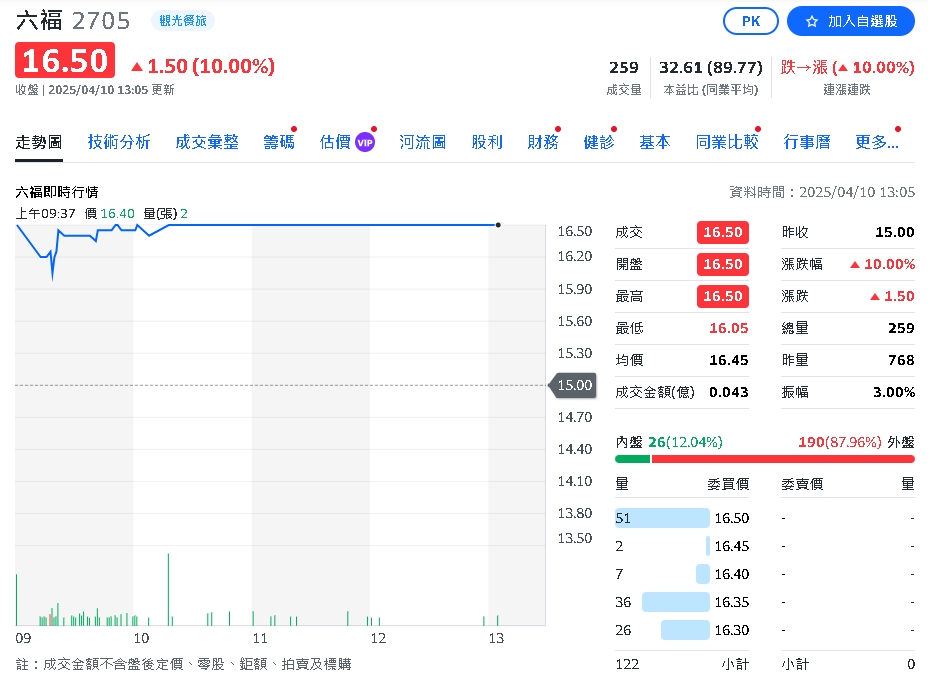928x687 pixels.
Task: Open the 更多 overflow dropdown menu
Action: click(x=877, y=142)
